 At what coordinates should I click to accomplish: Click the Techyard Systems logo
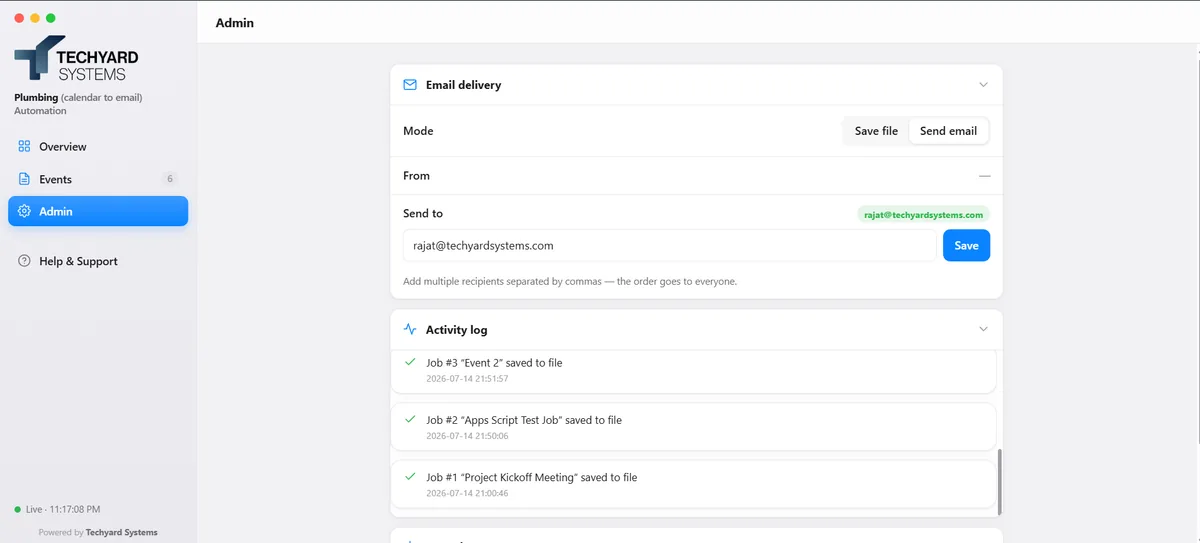point(76,58)
